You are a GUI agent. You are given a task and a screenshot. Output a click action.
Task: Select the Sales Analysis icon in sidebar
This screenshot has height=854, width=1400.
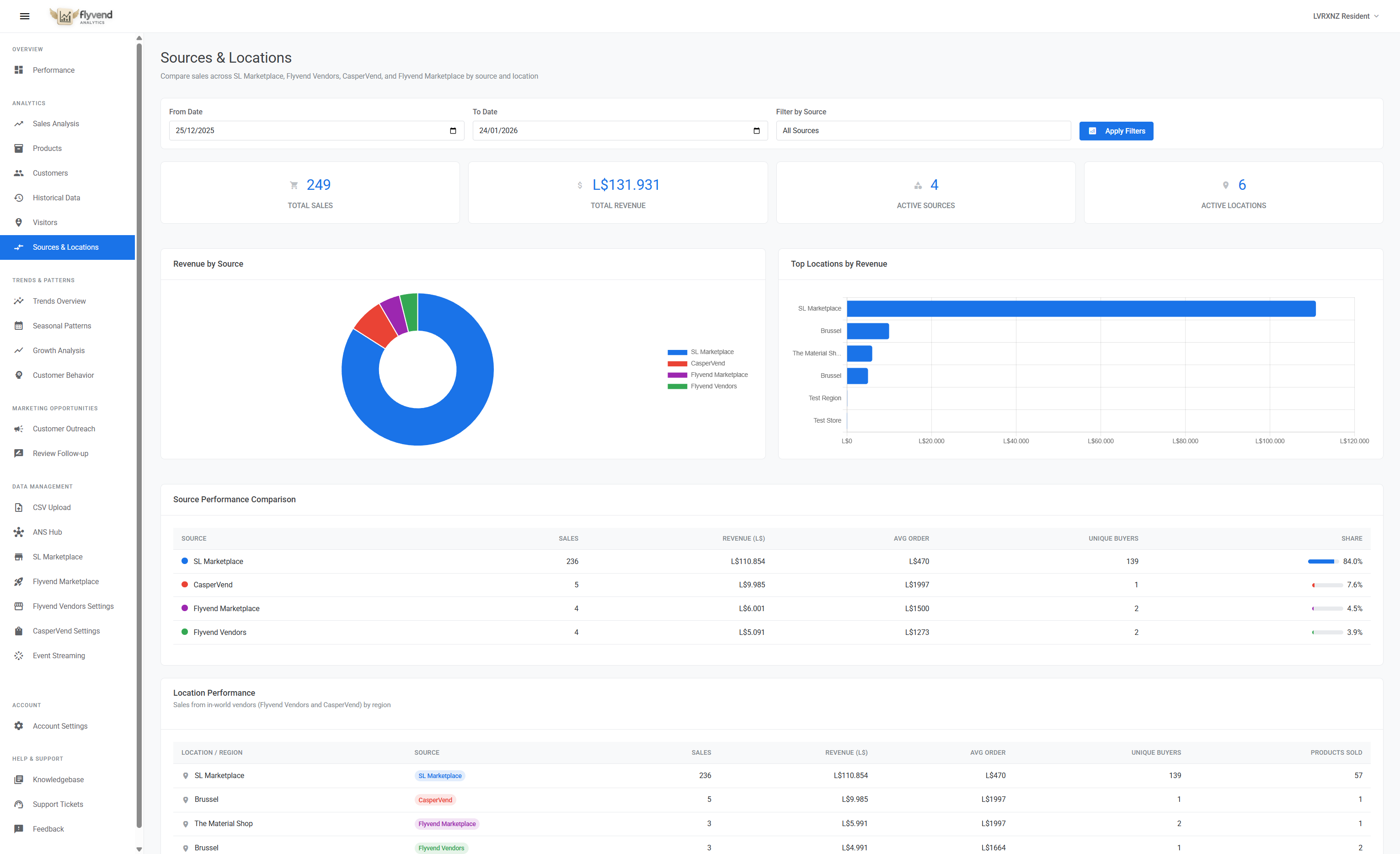(19, 124)
